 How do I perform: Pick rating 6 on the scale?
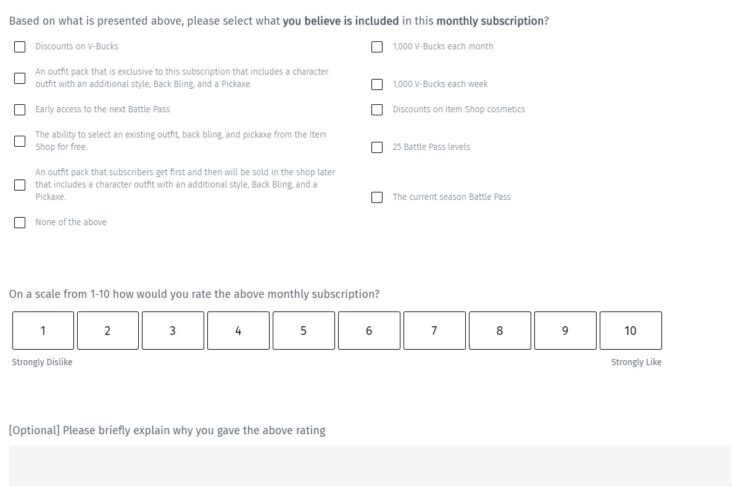click(x=369, y=330)
